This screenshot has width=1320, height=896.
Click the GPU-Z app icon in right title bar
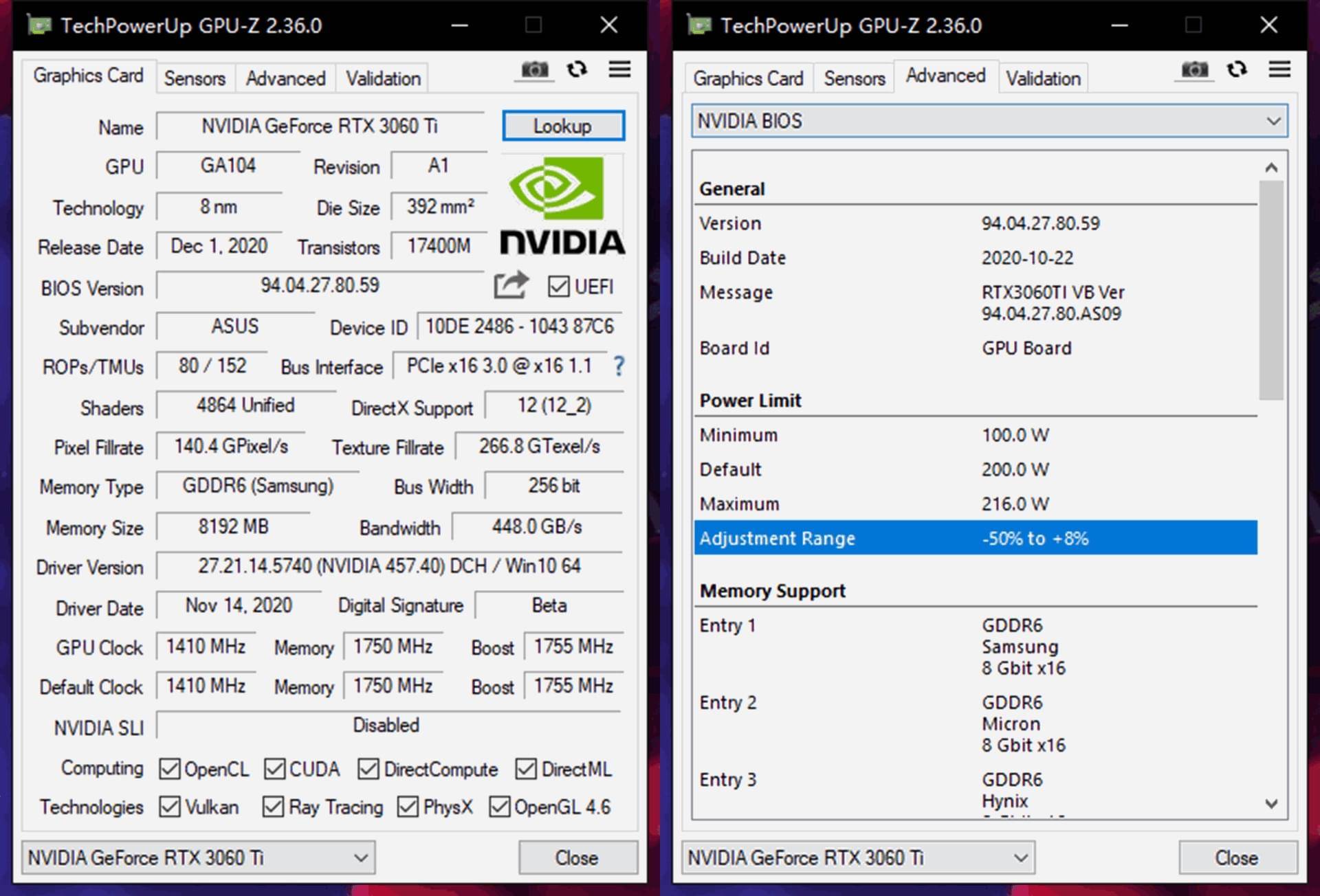pos(699,25)
